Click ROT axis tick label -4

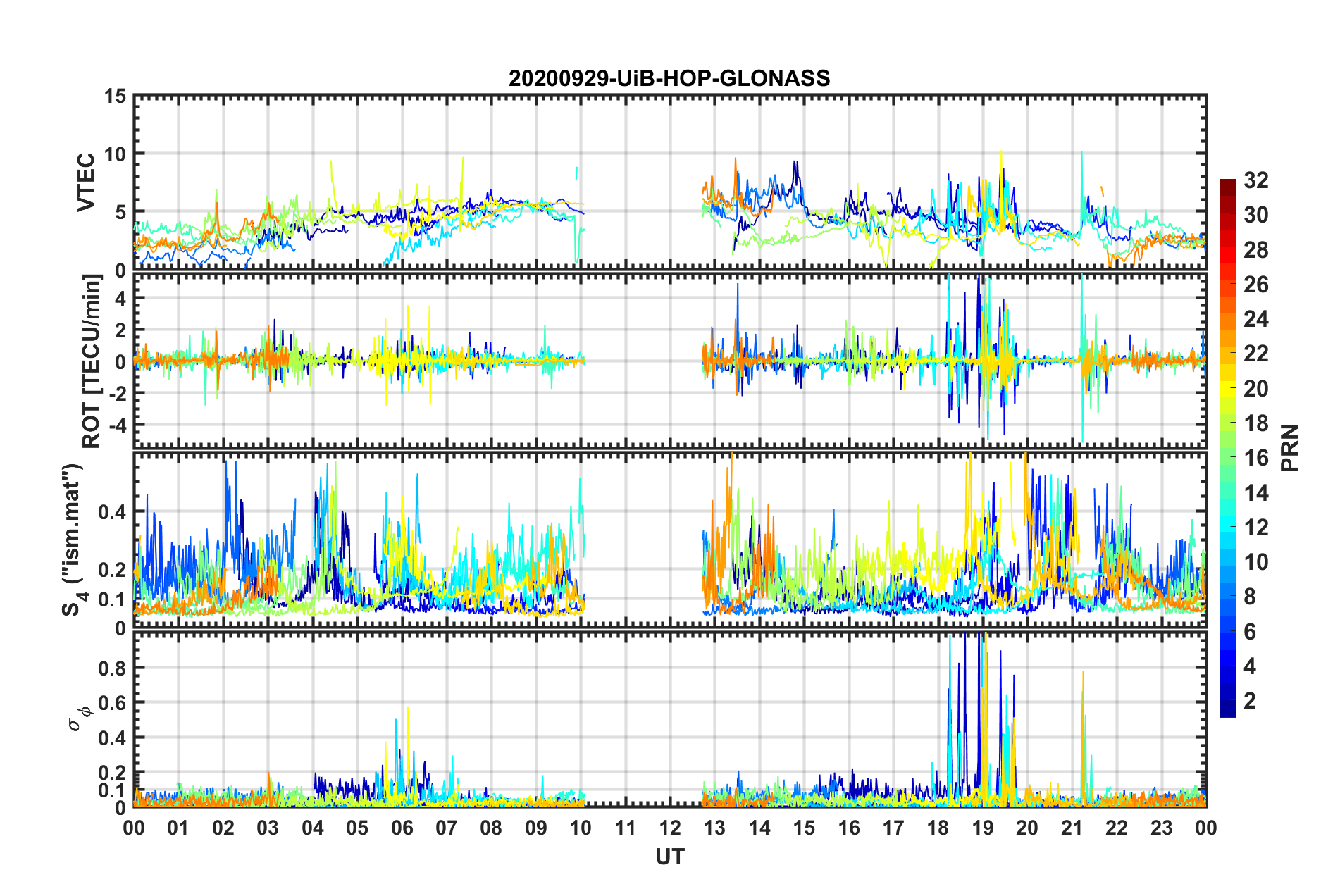(x=118, y=425)
